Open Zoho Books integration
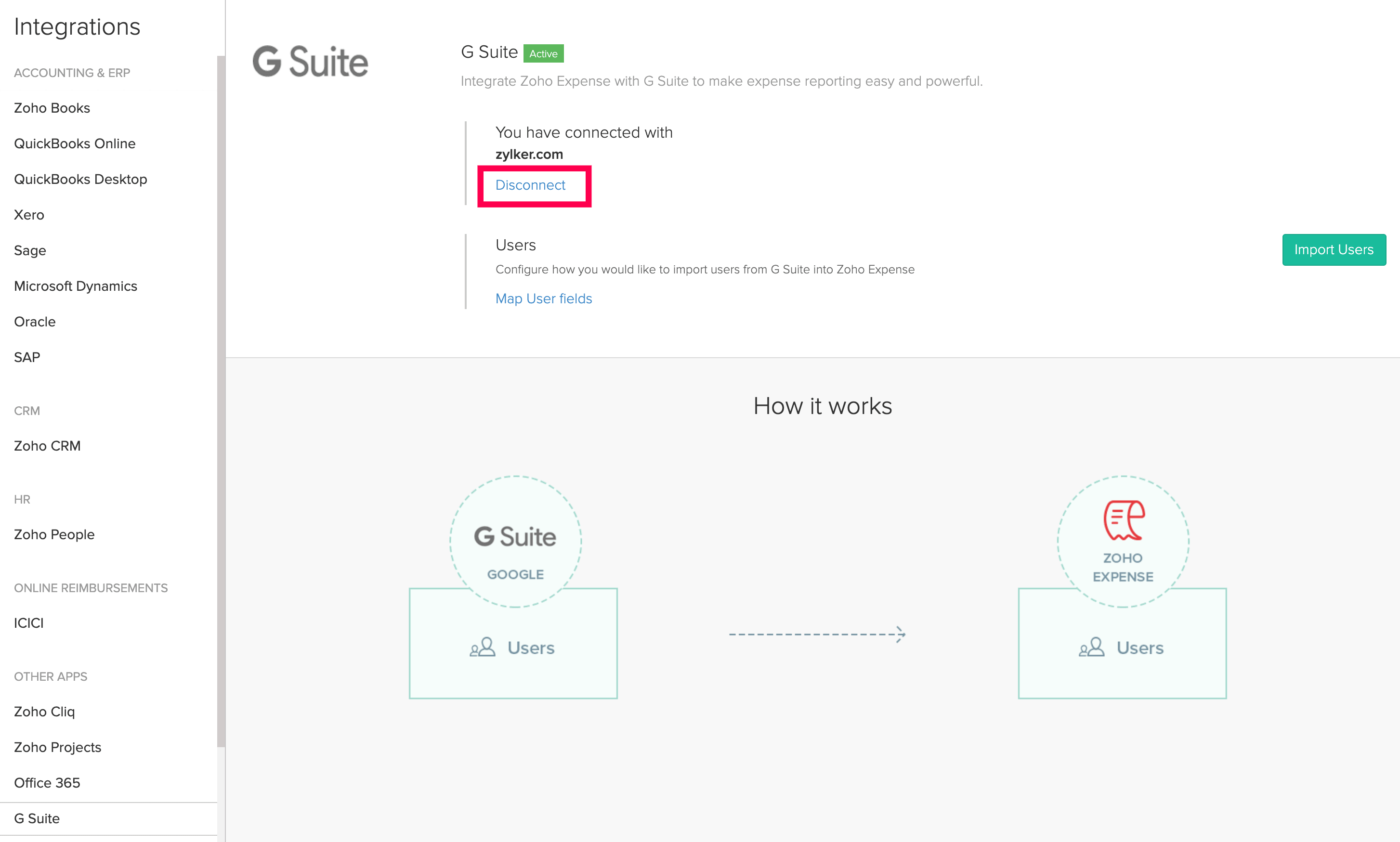Image resolution: width=1400 pixels, height=842 pixels. [52, 108]
